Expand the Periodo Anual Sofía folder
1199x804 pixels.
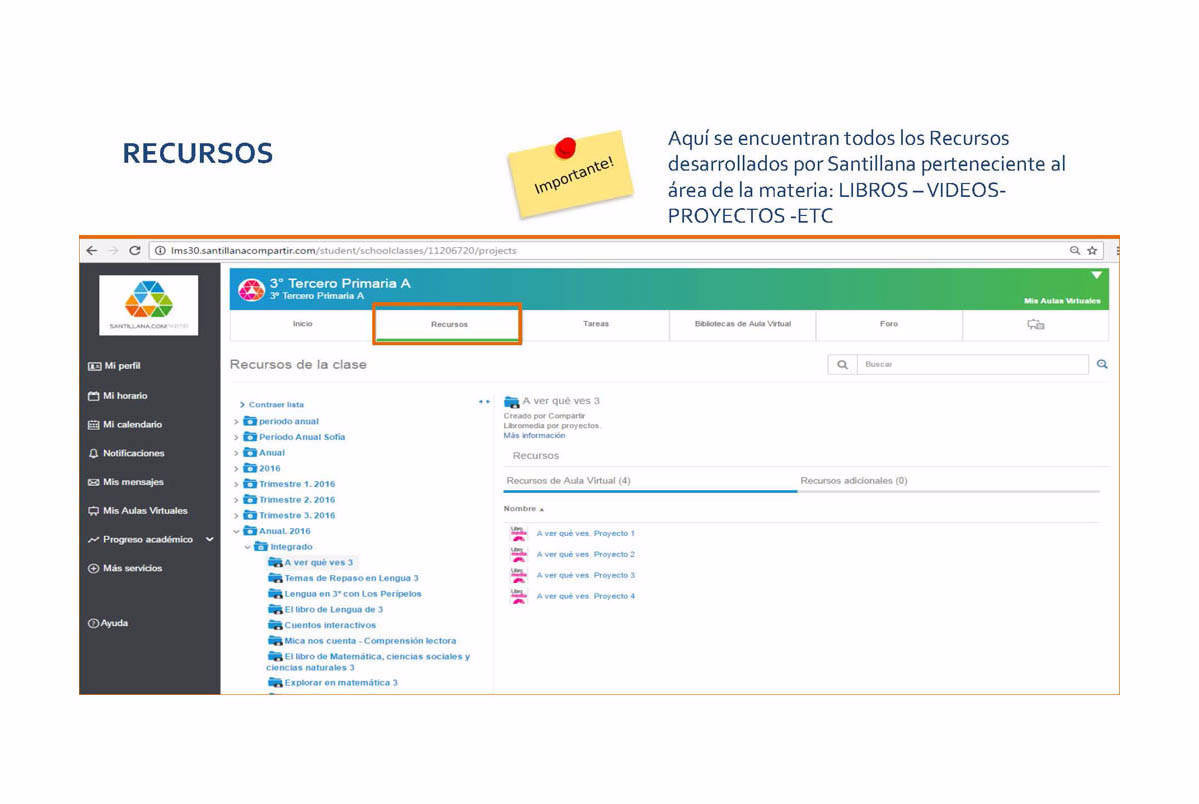click(x=236, y=437)
